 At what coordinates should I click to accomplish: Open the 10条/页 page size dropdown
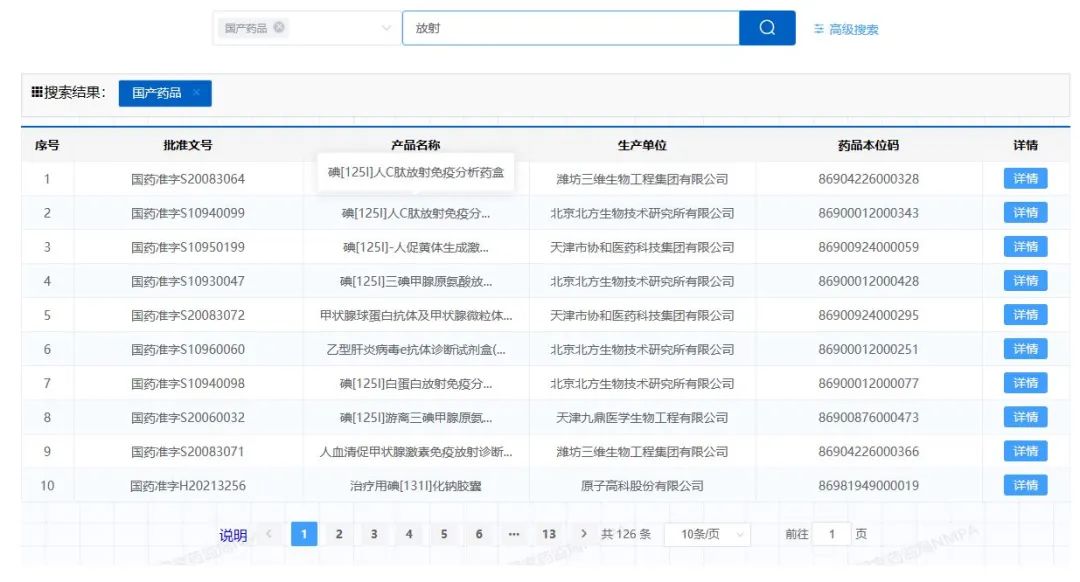[x=707, y=534]
